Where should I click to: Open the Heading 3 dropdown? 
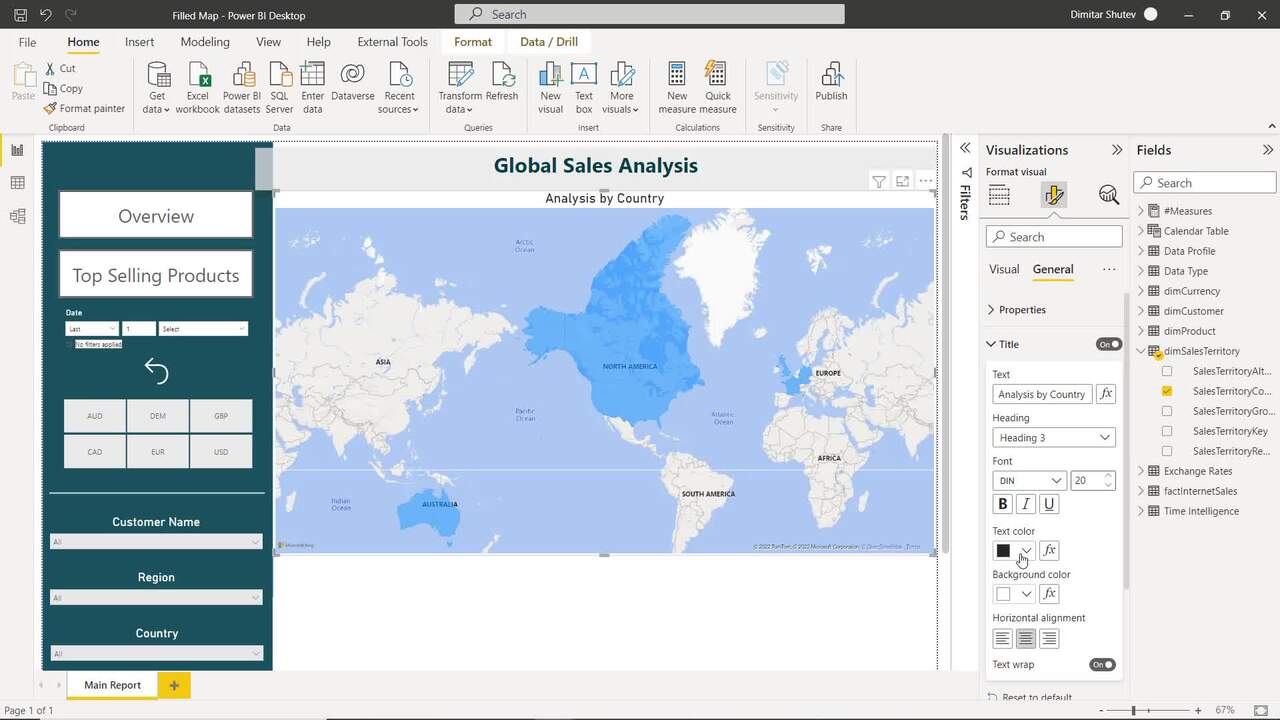tap(1054, 437)
